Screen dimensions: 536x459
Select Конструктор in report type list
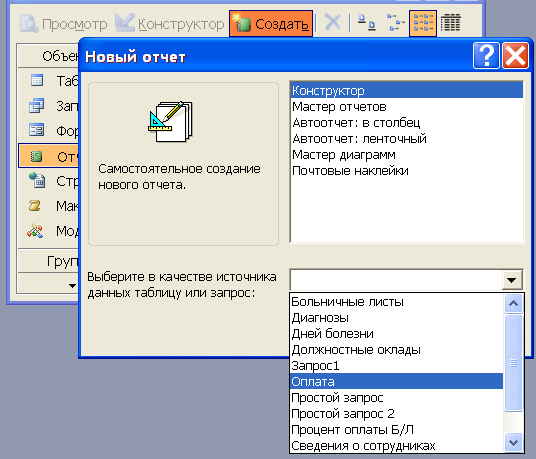(x=407, y=91)
